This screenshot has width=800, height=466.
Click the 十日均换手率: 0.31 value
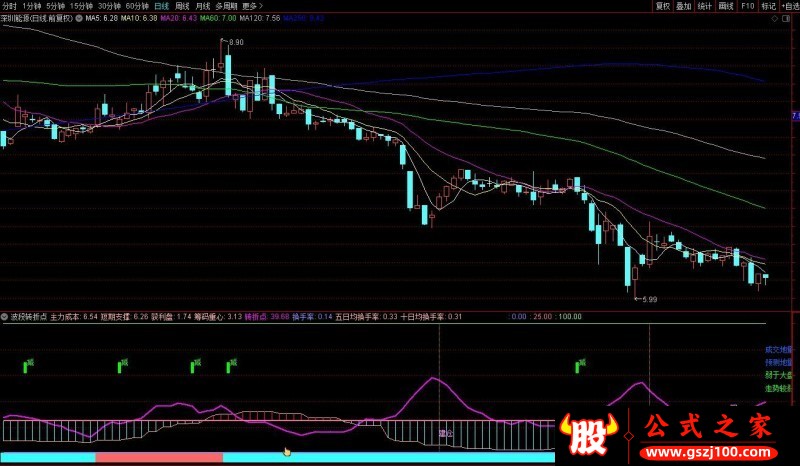pyautogui.click(x=431, y=317)
